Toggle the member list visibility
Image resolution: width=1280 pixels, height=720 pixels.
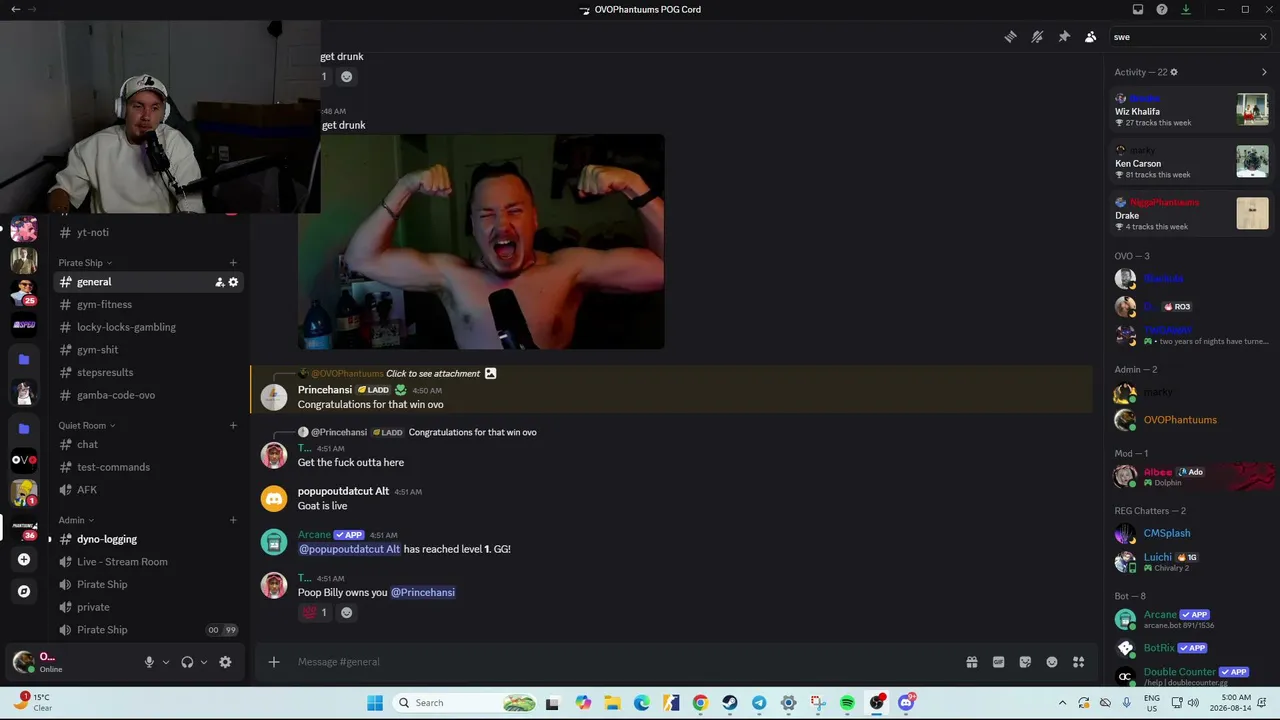(x=1091, y=37)
